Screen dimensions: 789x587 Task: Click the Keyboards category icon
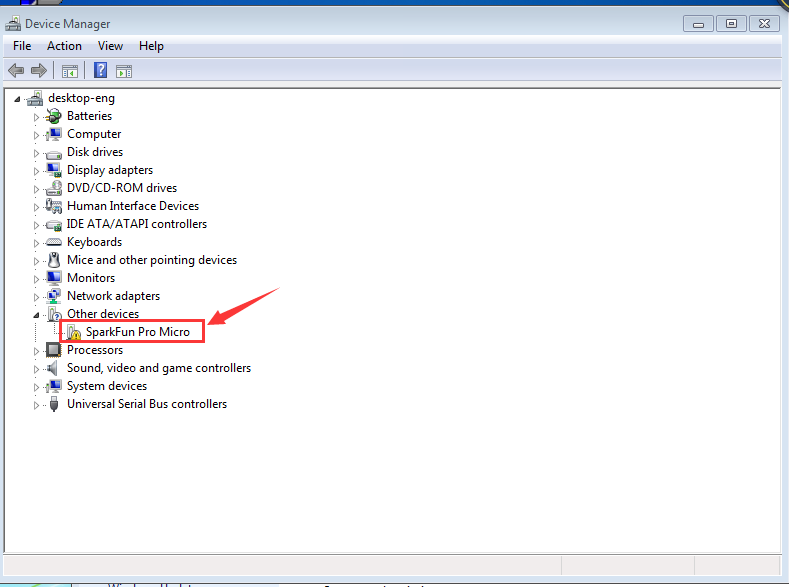click(53, 242)
